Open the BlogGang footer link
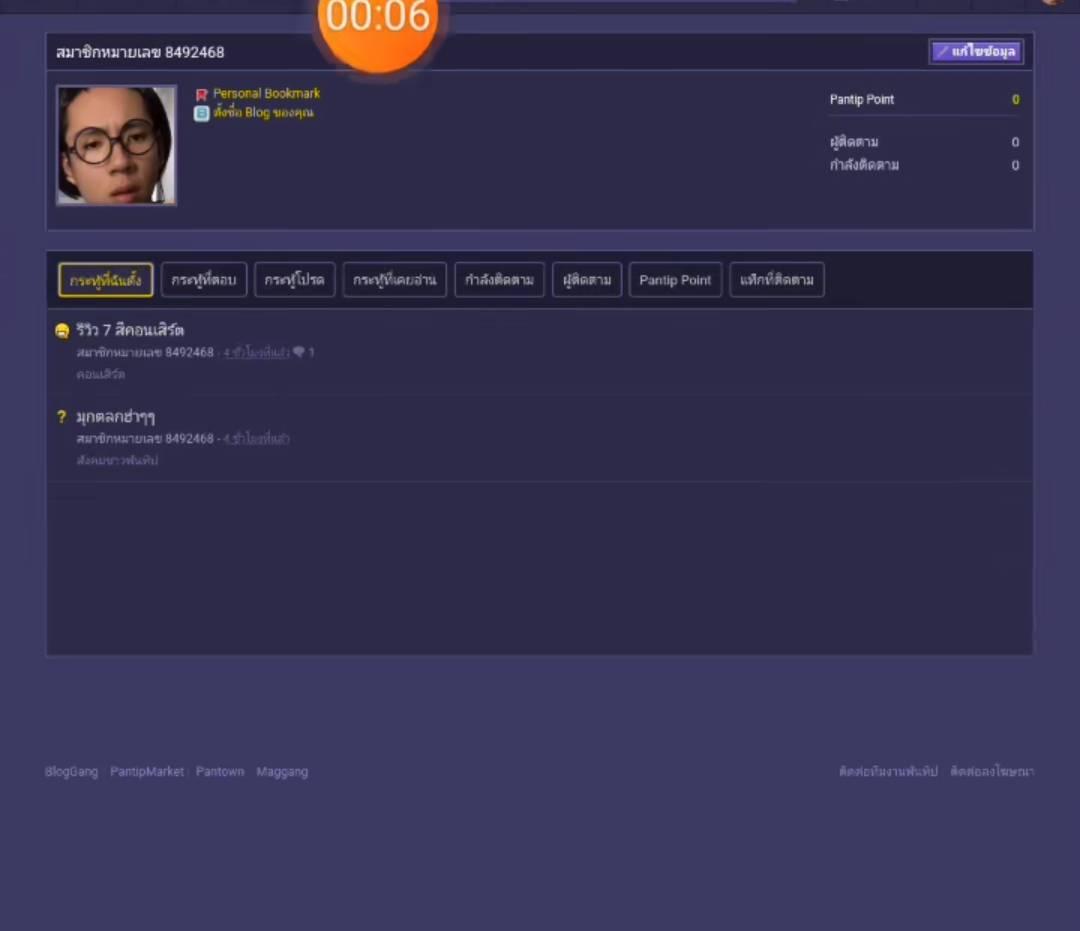Viewport: 1080px width, 931px height. pyautogui.click(x=72, y=772)
